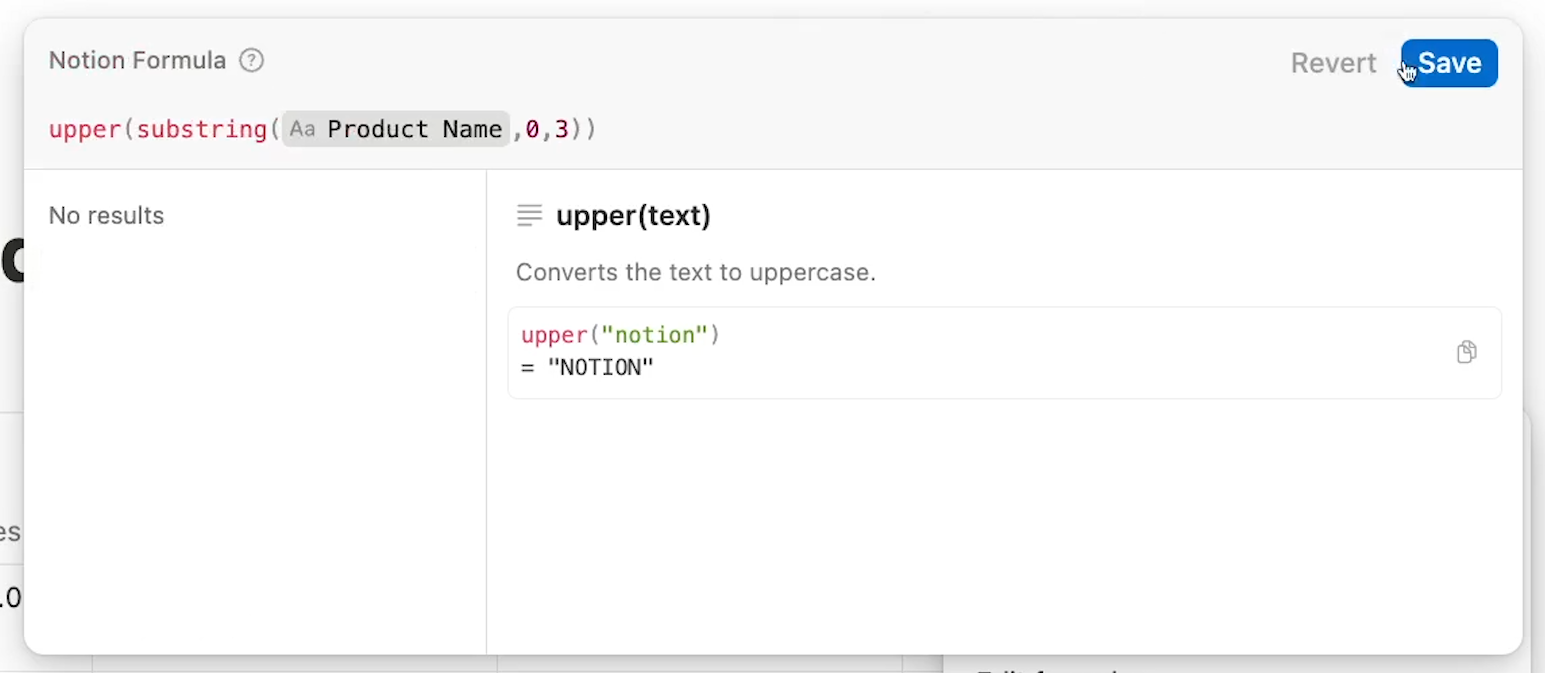Click the upper function in the formula

85,129
